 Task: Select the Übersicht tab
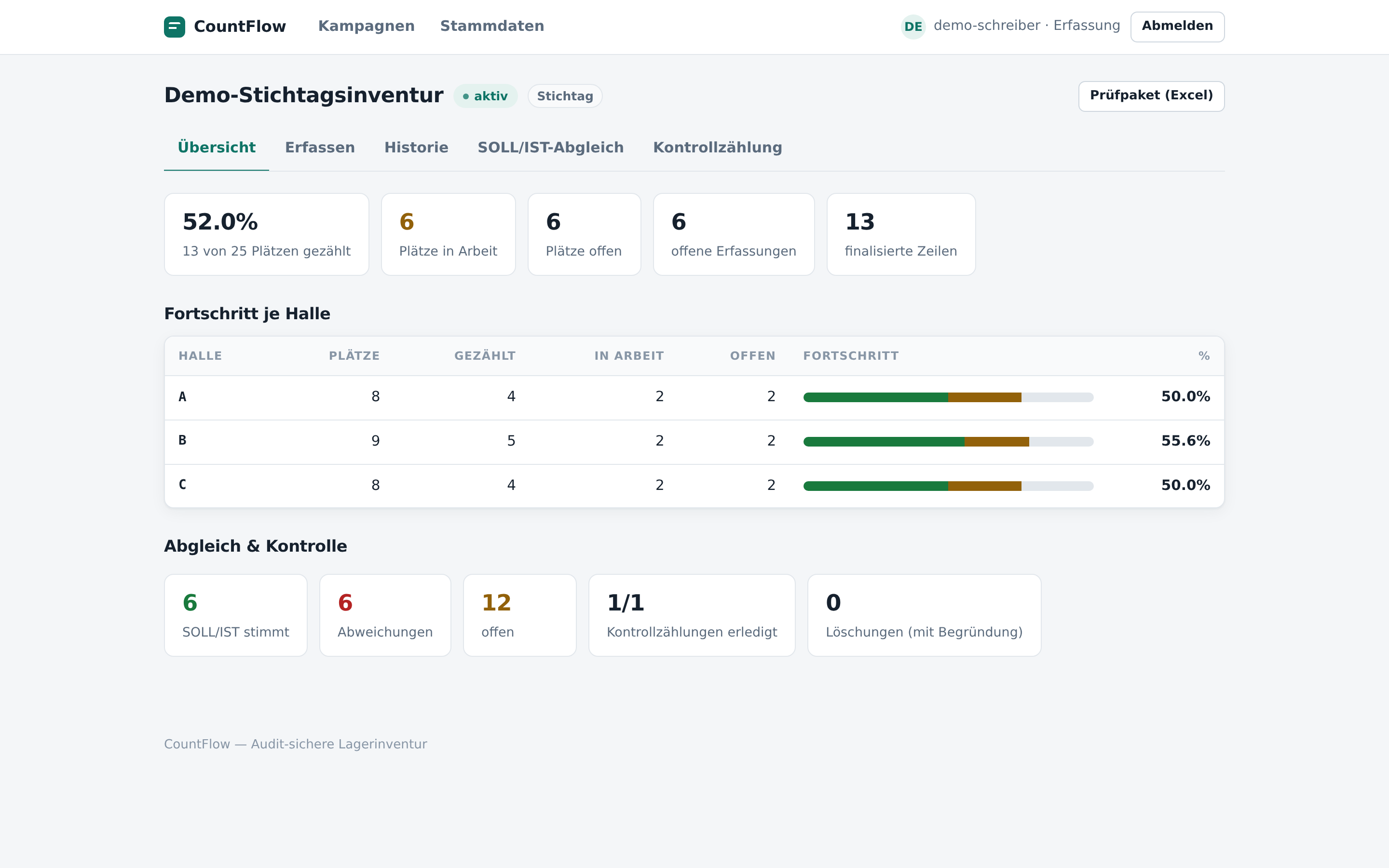coord(217,148)
